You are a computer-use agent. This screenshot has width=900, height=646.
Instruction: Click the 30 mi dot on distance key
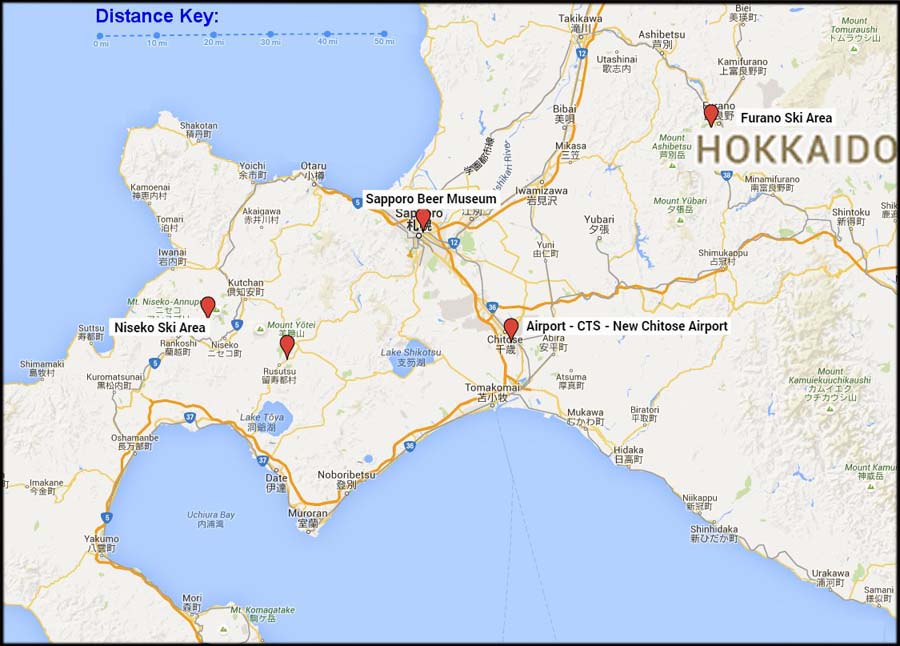point(270,34)
